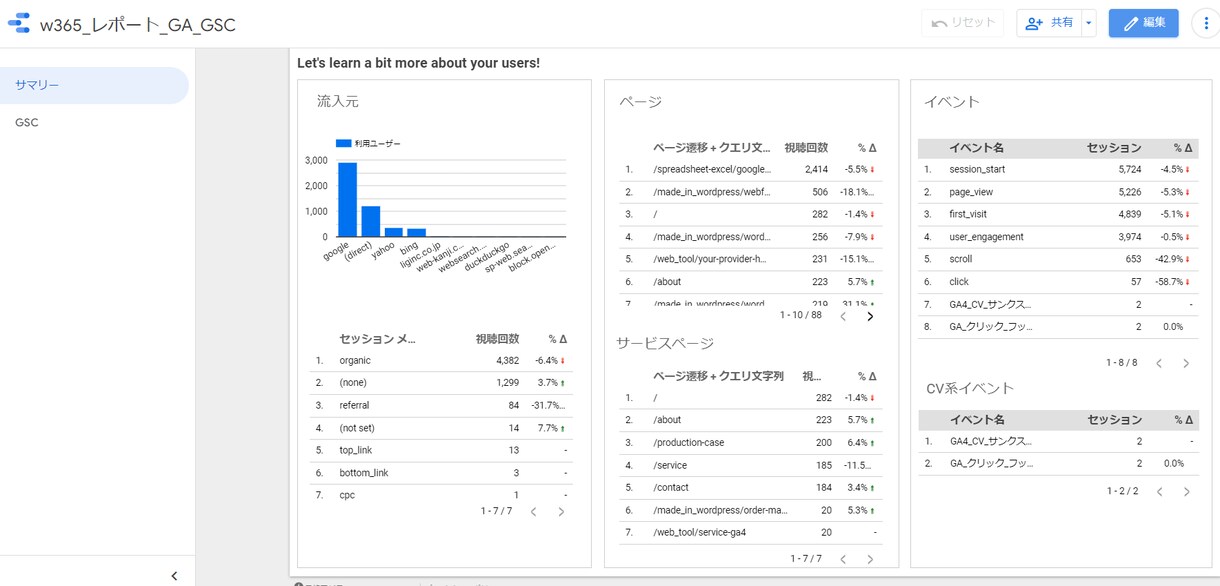Click the サービスページ section heading
The height and width of the screenshot is (586, 1220).
pos(665,343)
